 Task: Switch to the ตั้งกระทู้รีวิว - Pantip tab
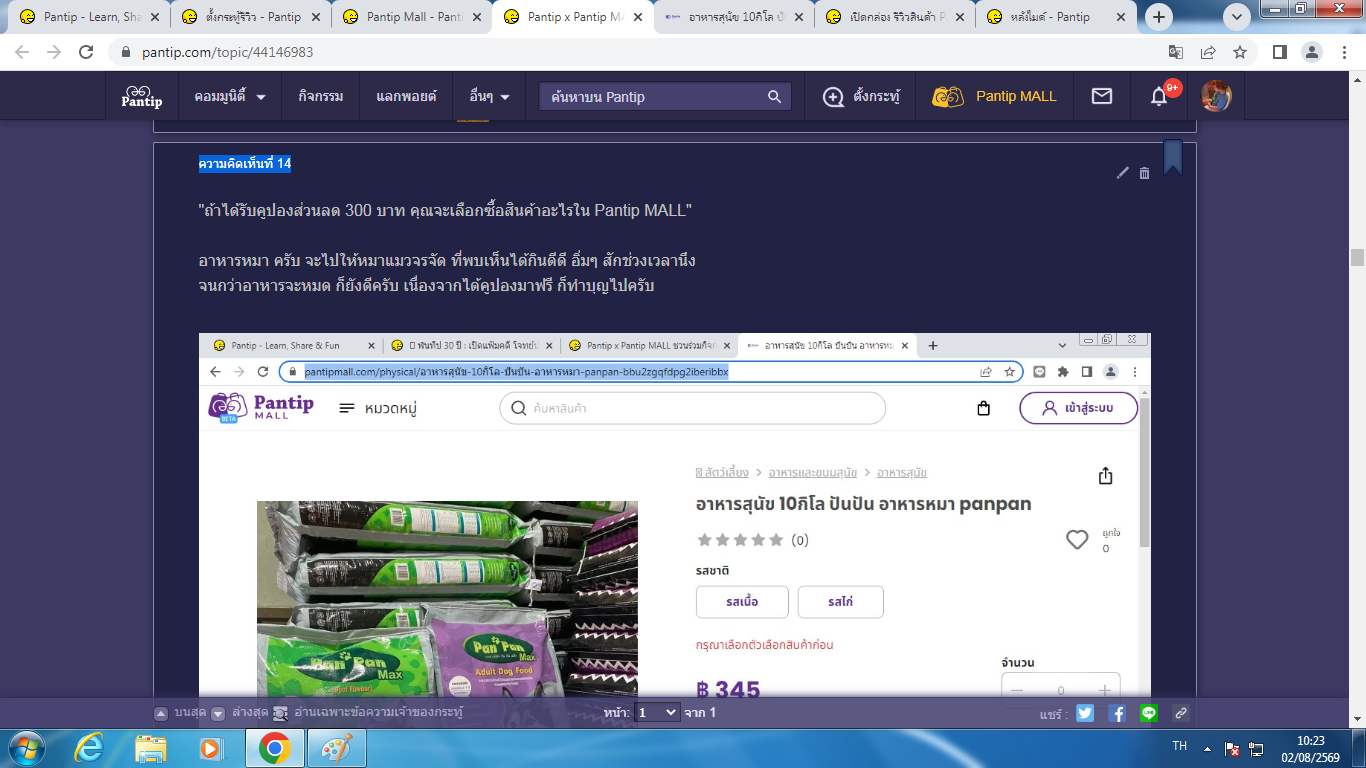pyautogui.click(x=249, y=17)
